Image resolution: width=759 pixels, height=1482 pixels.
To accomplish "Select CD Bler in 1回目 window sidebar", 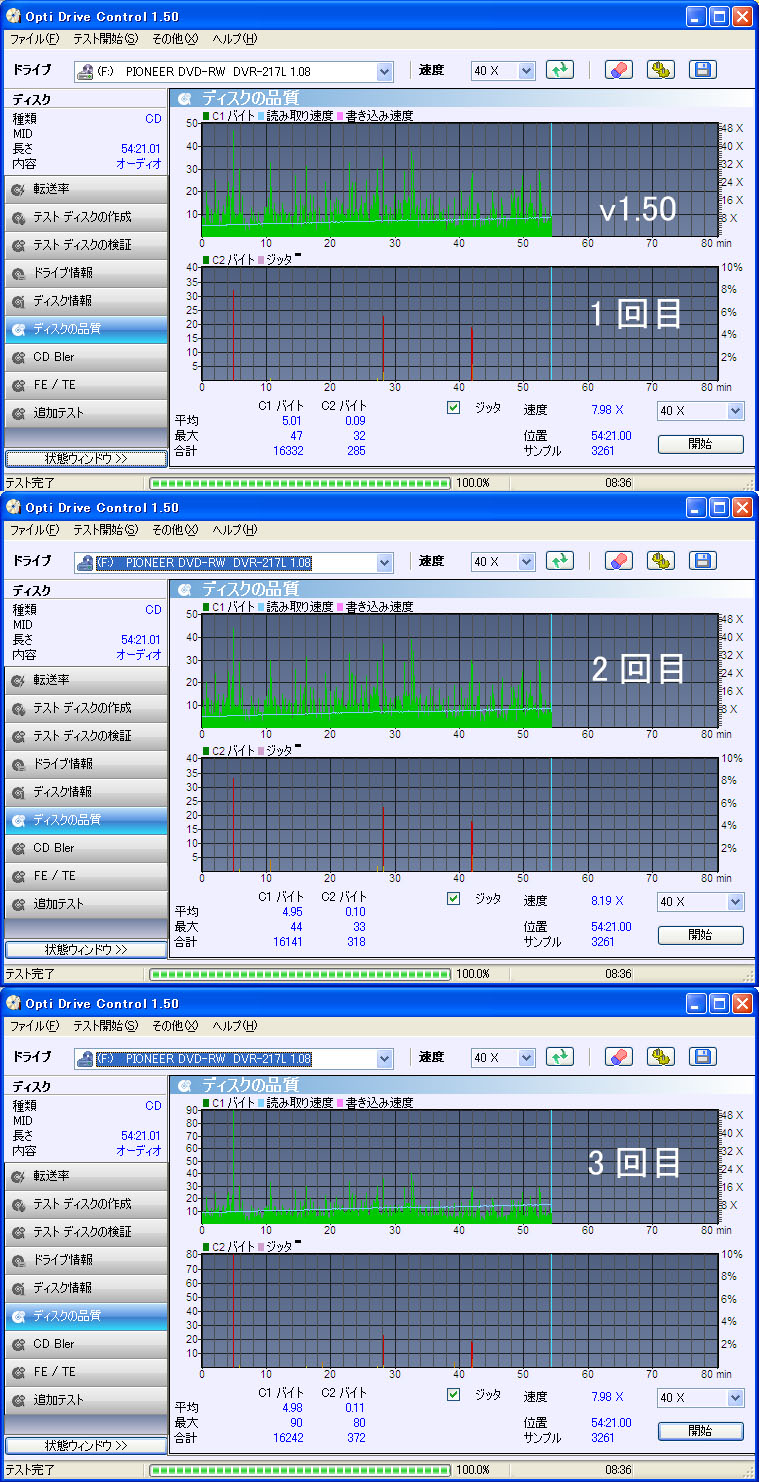I will (86, 357).
